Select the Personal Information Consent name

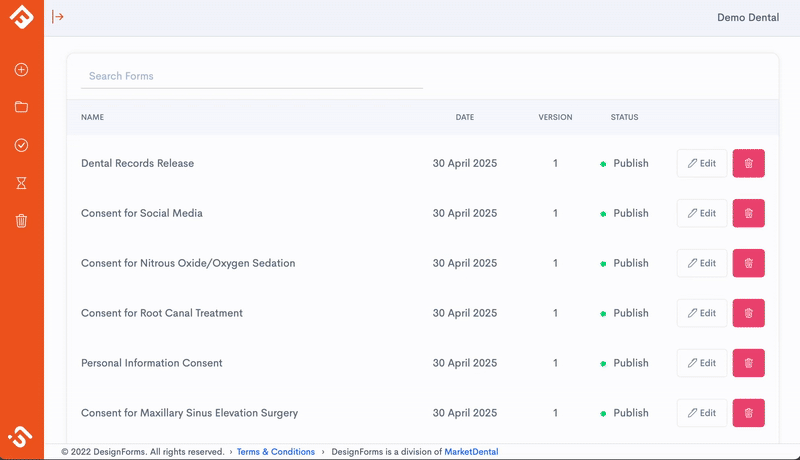(x=152, y=363)
